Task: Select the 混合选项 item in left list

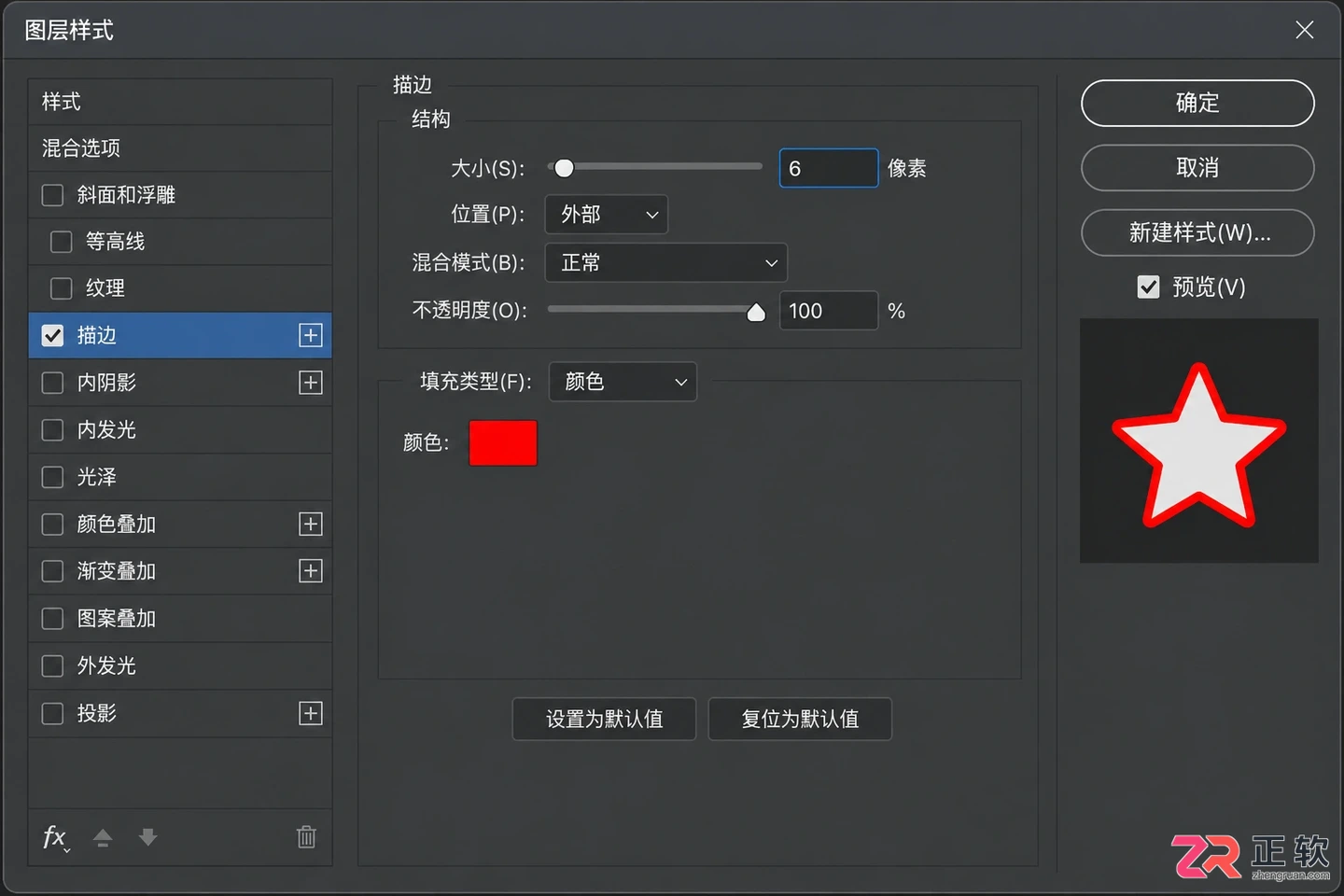Action: [180, 148]
